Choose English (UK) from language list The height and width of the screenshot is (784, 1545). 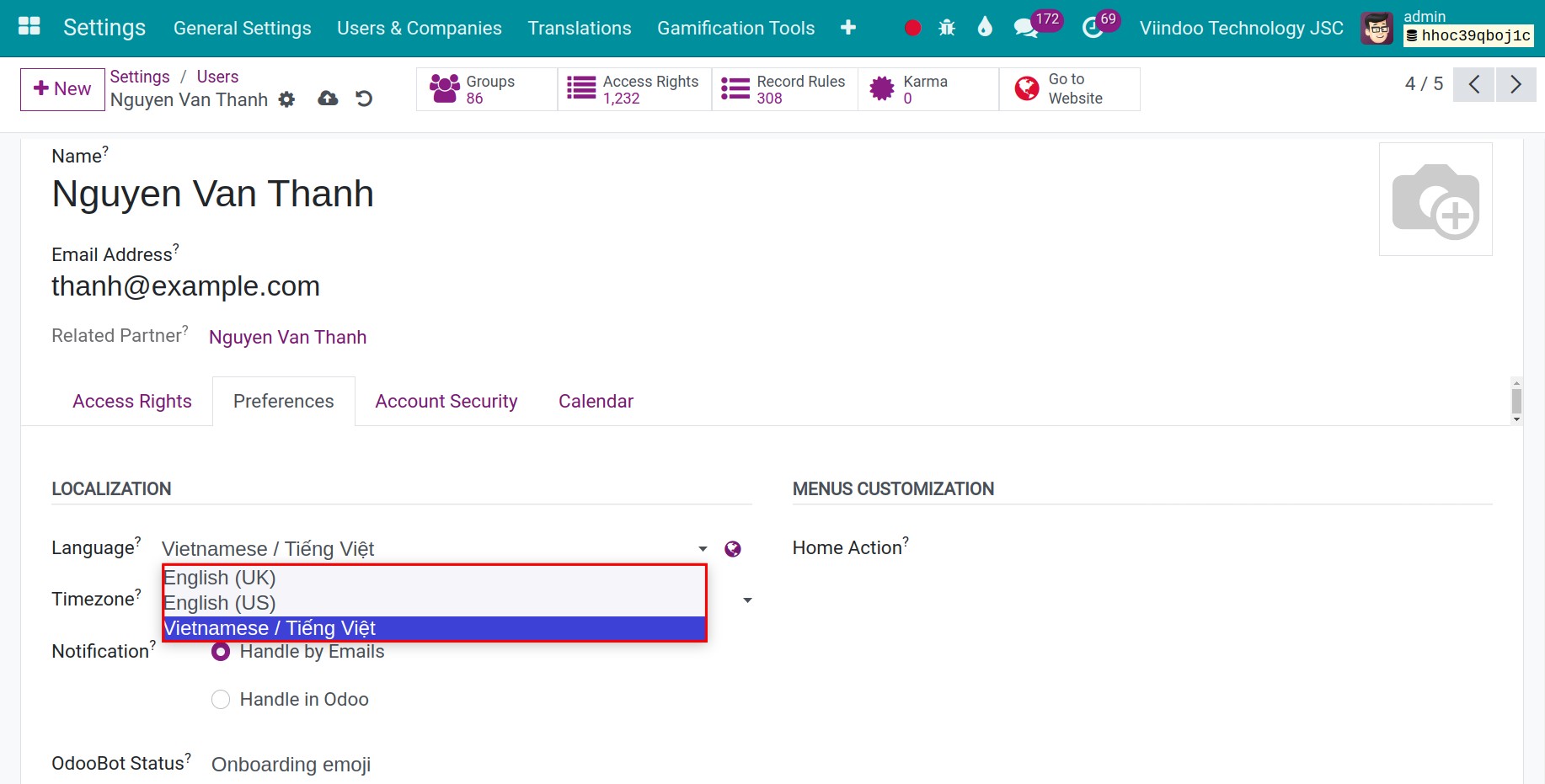point(434,578)
